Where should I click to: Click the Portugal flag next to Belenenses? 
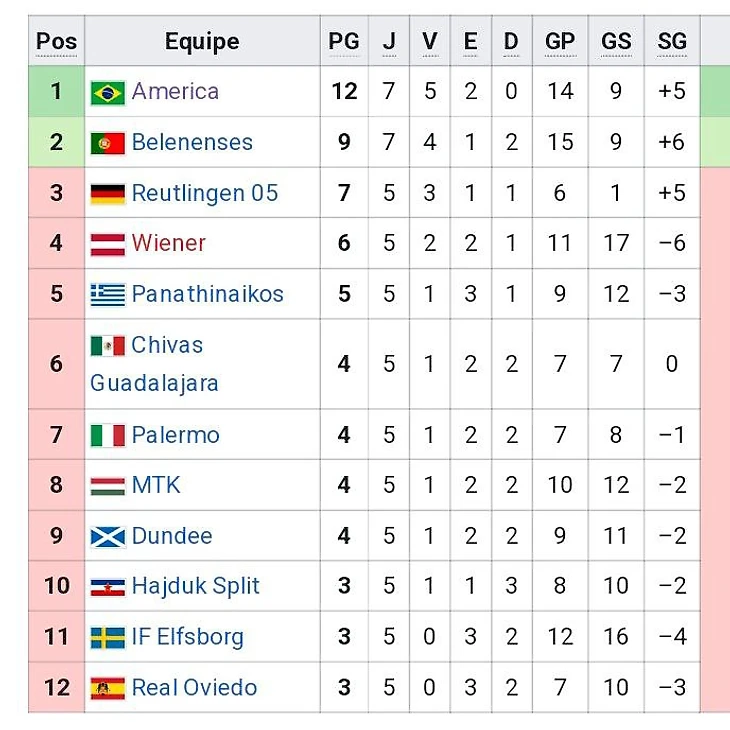(107, 143)
